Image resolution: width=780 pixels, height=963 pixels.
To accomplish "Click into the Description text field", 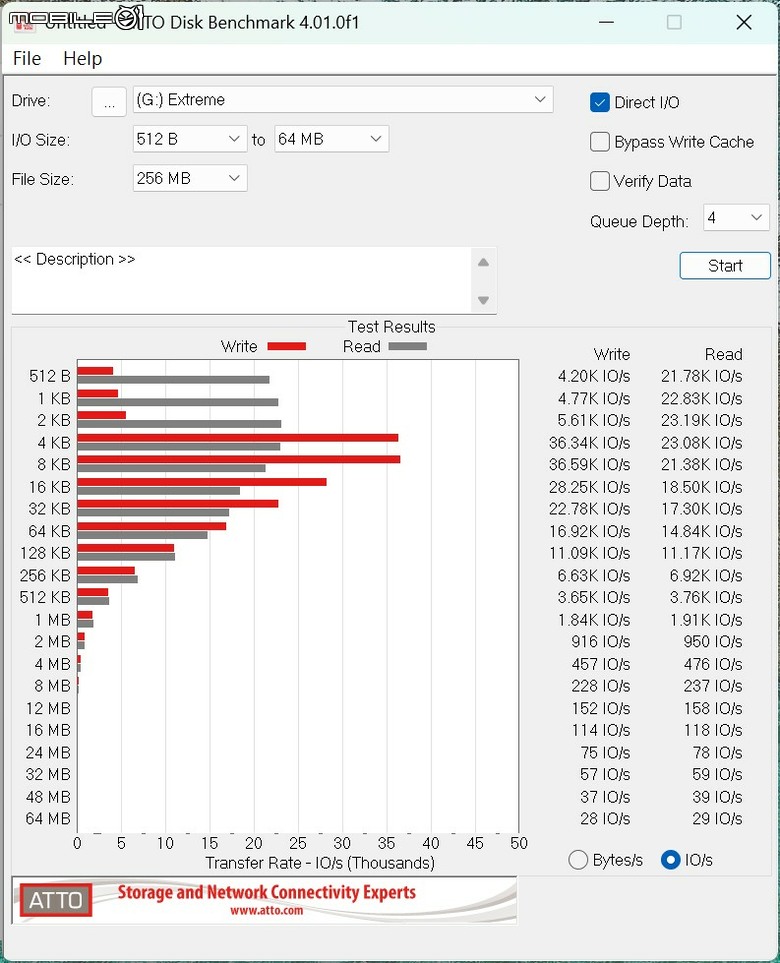I will pyautogui.click(x=241, y=280).
